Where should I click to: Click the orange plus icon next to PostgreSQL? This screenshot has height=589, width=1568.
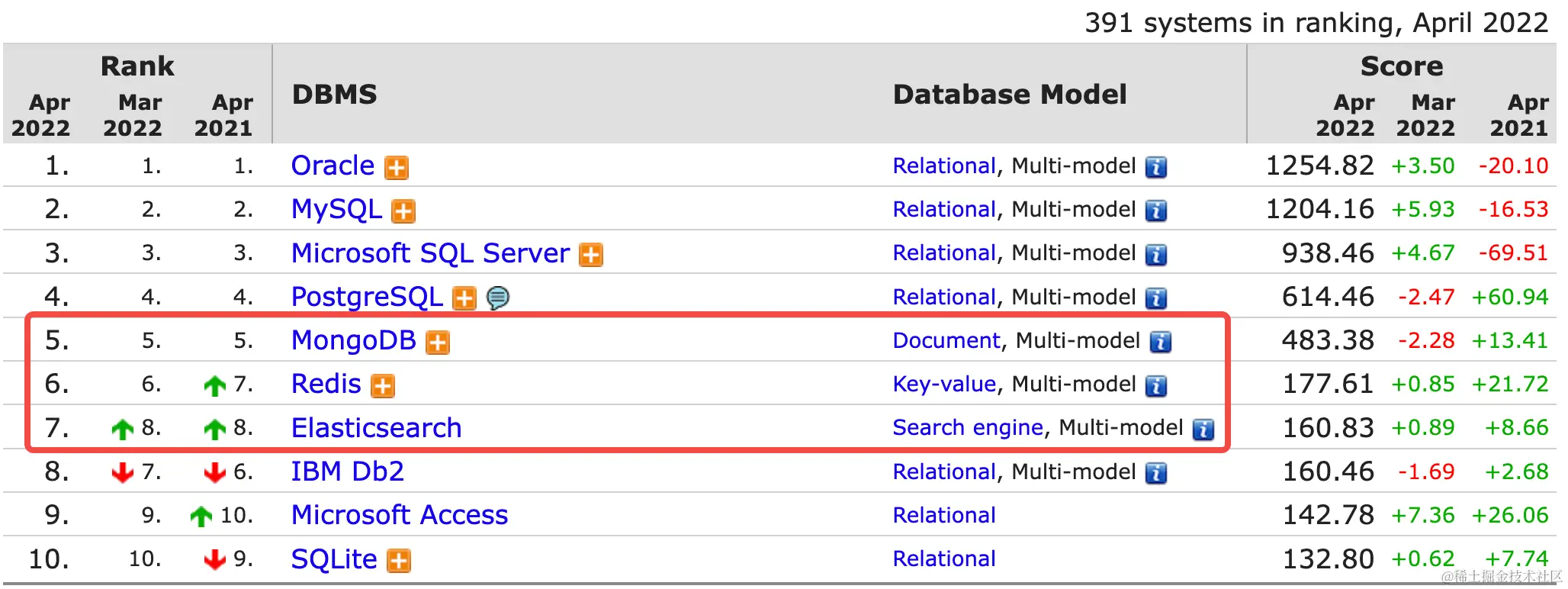[x=464, y=298]
